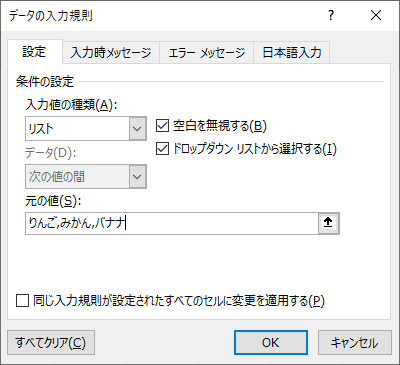Click the キャンセル button
This screenshot has height=365, width=400.
coord(355,342)
